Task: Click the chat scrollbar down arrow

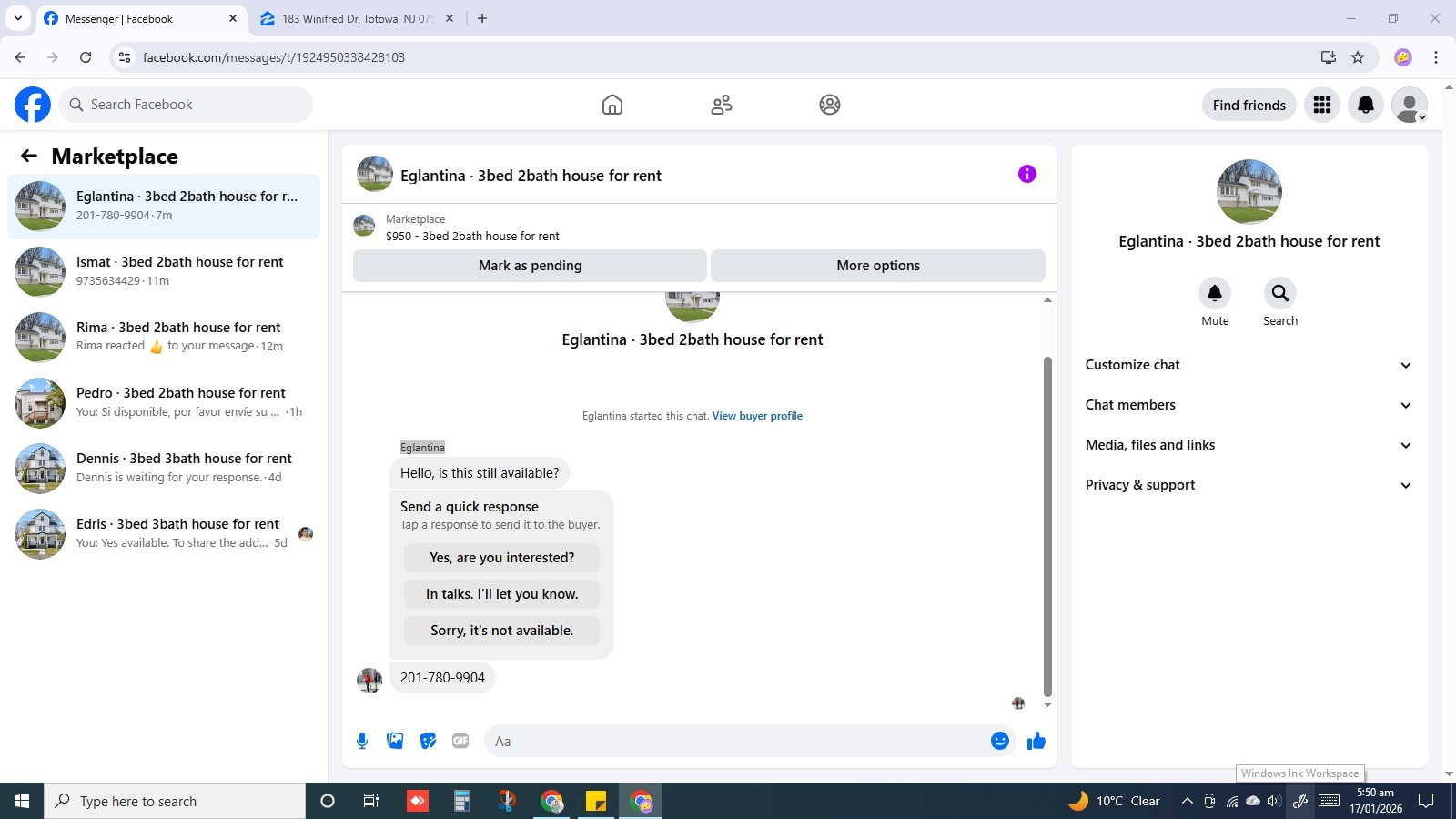Action: pos(1047,704)
